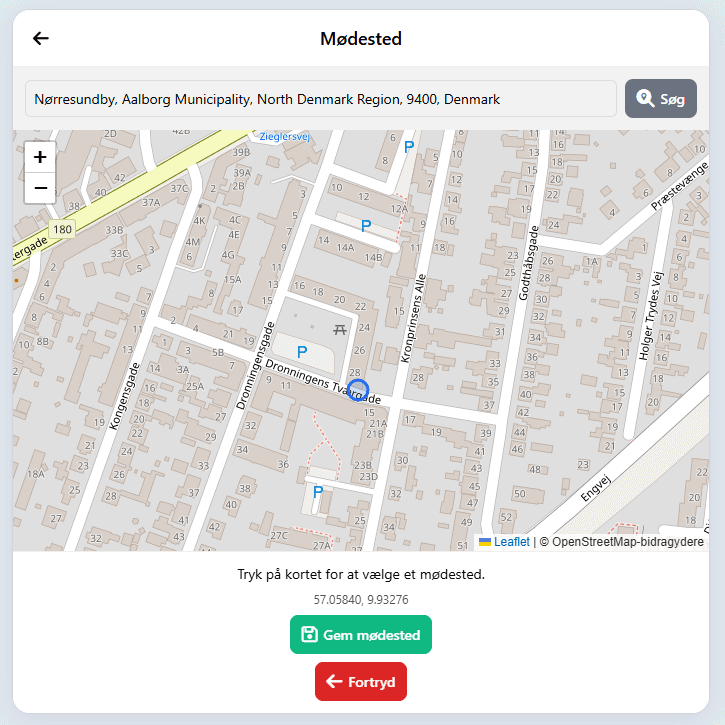Click the magnifier icon in Søg button
The height and width of the screenshot is (725, 725).
click(645, 99)
